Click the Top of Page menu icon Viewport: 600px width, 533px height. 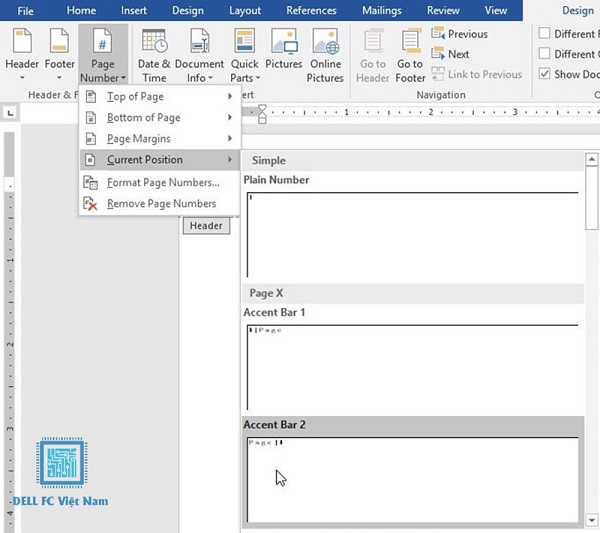click(x=91, y=96)
